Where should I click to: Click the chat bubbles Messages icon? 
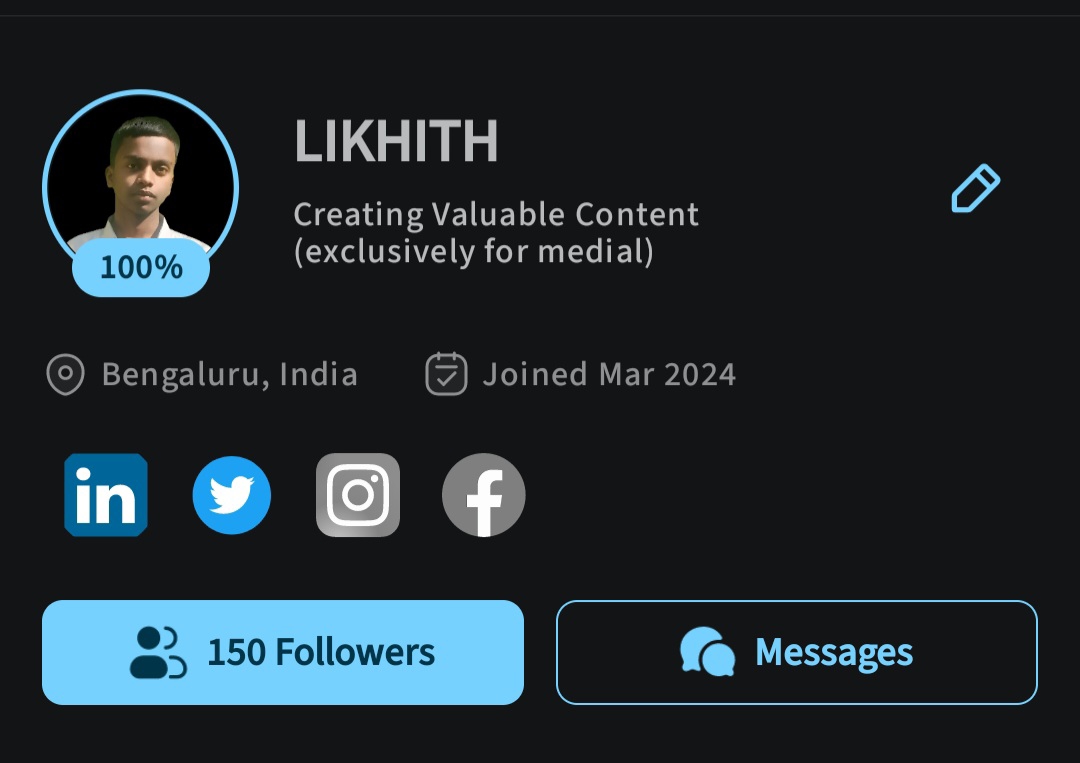tap(707, 653)
